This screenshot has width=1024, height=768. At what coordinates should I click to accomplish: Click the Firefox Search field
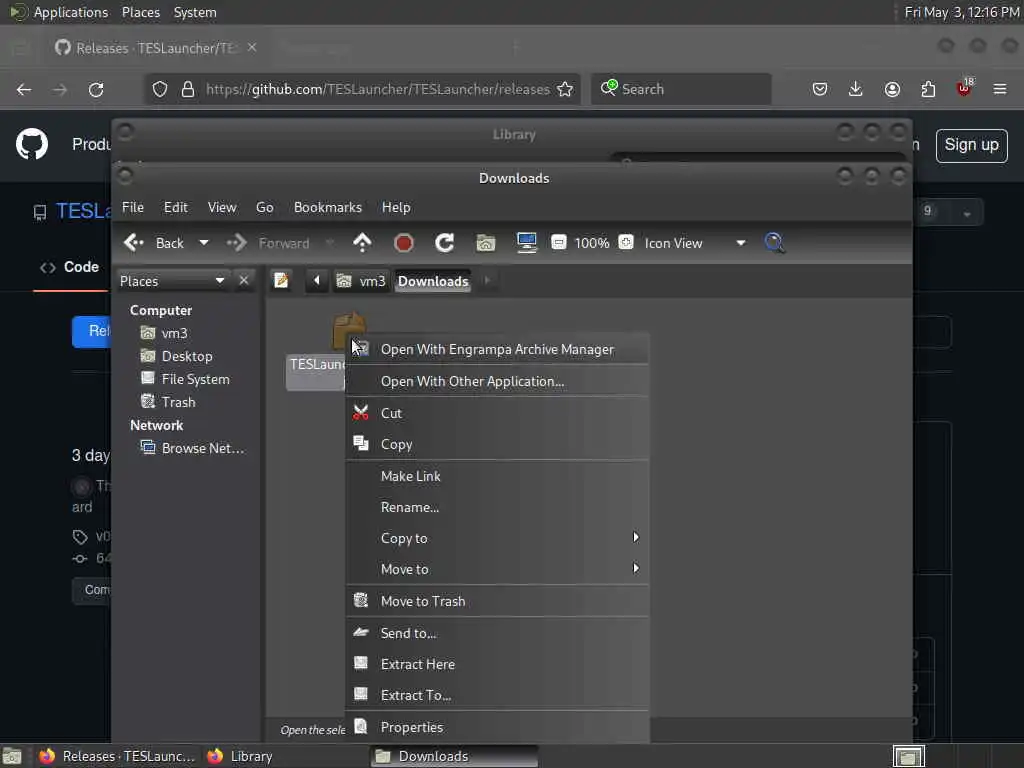[680, 89]
